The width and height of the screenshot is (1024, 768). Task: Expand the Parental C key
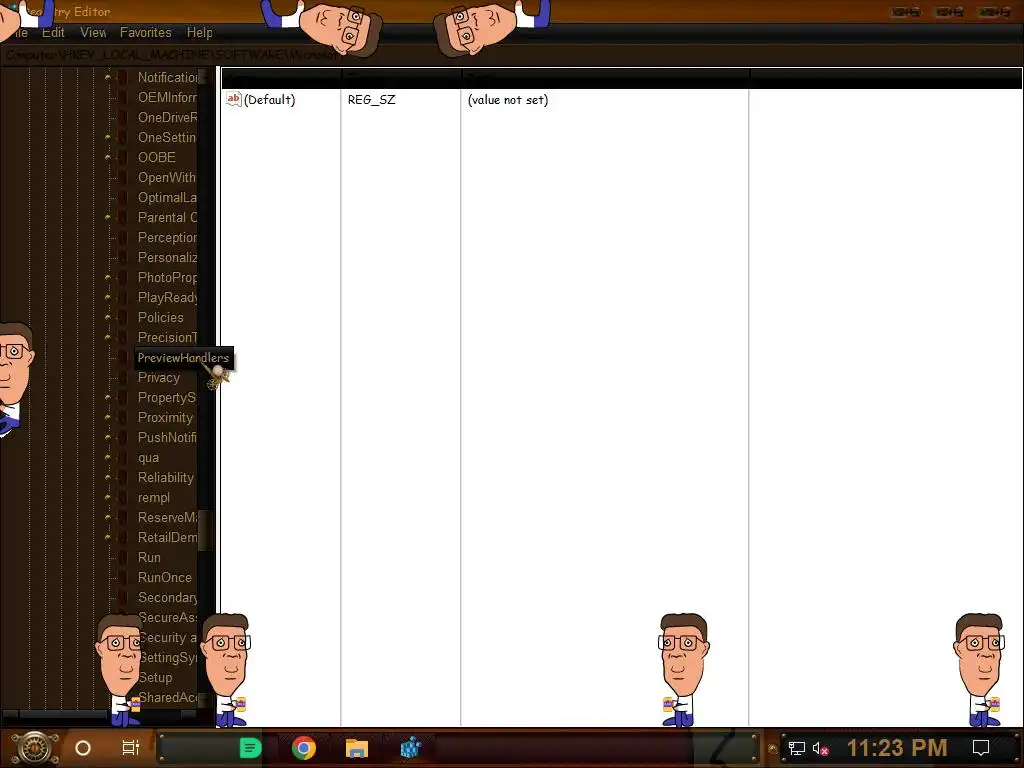(x=108, y=217)
